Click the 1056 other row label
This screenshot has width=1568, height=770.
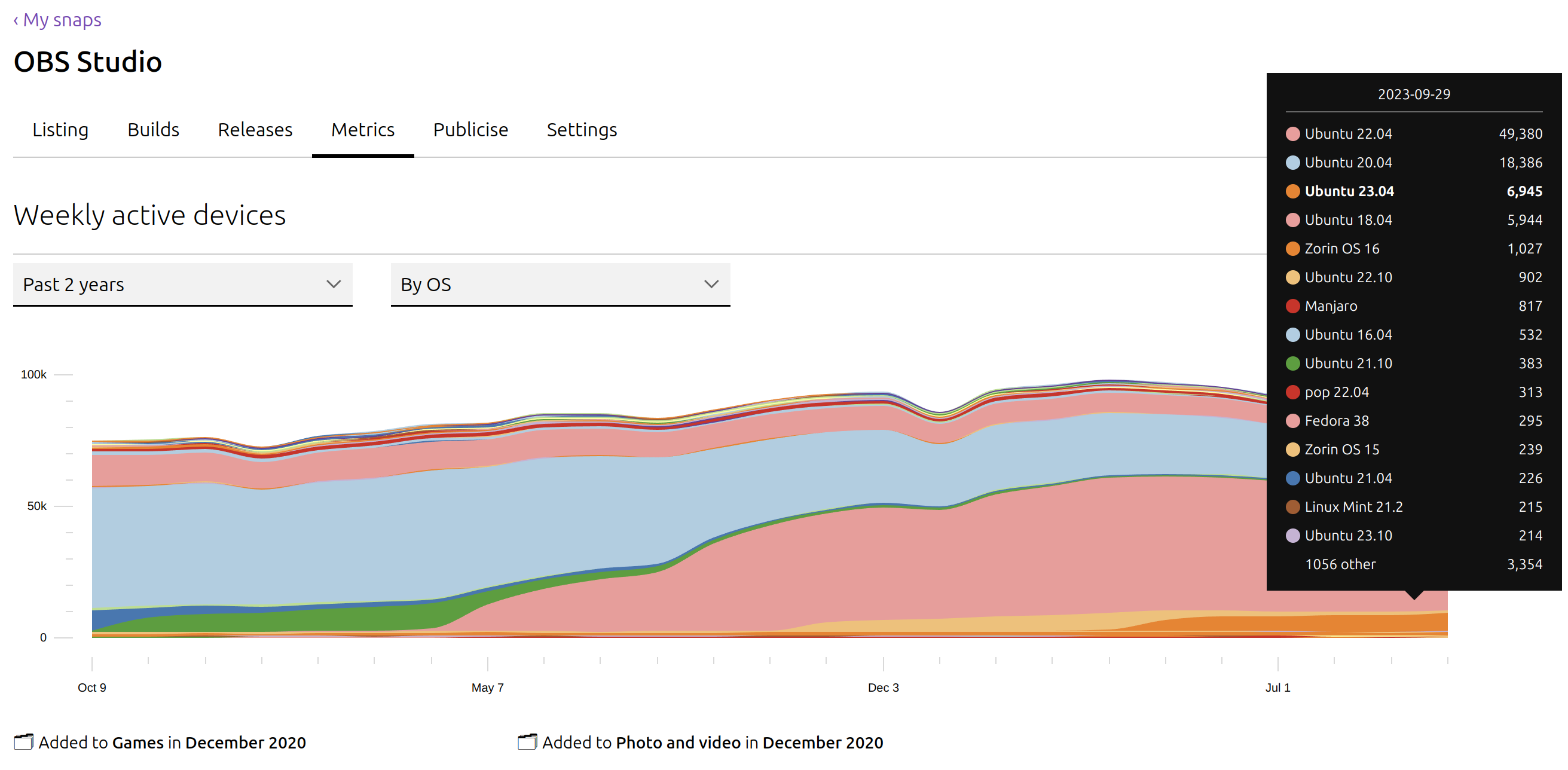(1340, 564)
